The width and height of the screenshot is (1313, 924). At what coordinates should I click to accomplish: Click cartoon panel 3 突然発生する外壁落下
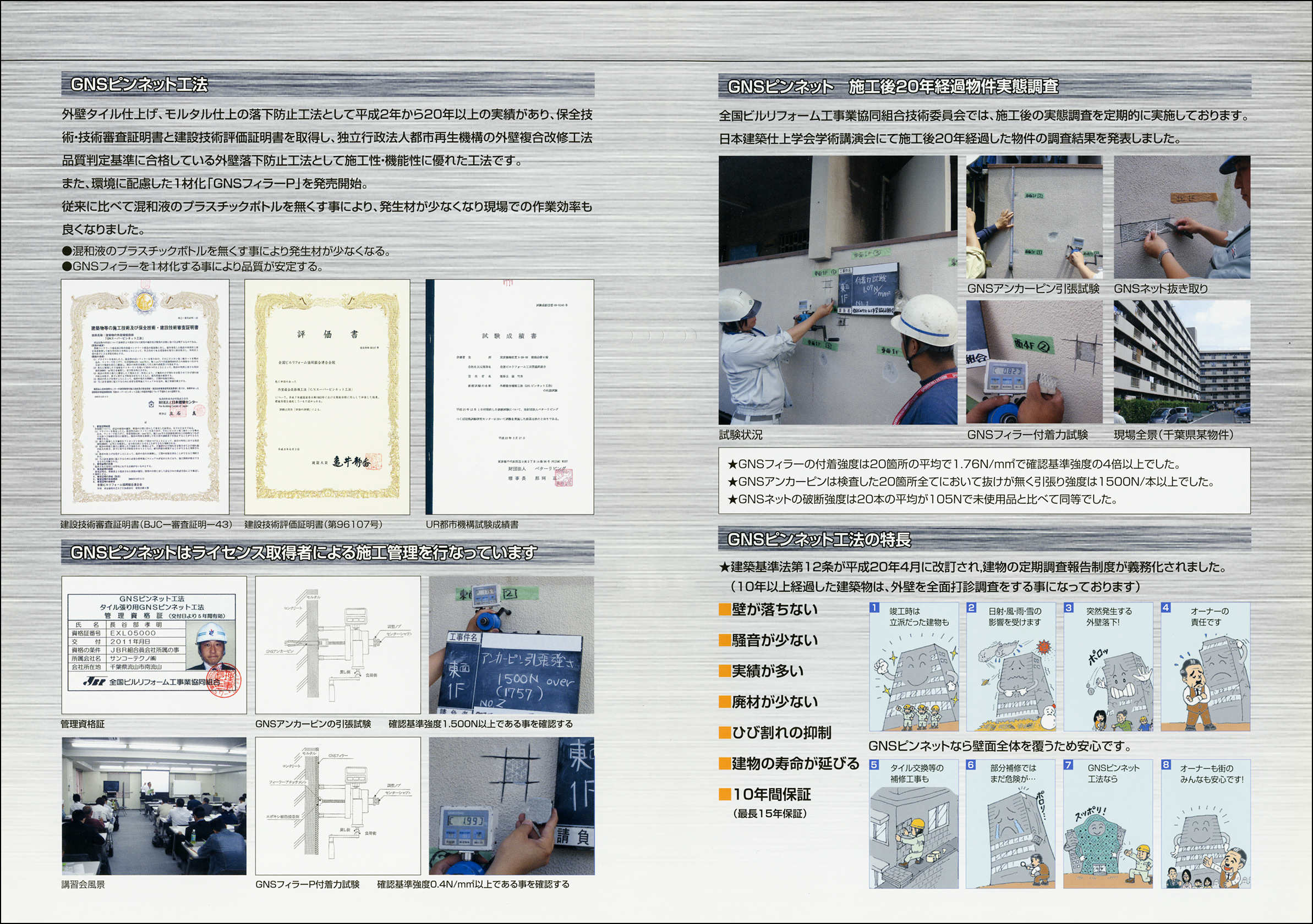1108,666
